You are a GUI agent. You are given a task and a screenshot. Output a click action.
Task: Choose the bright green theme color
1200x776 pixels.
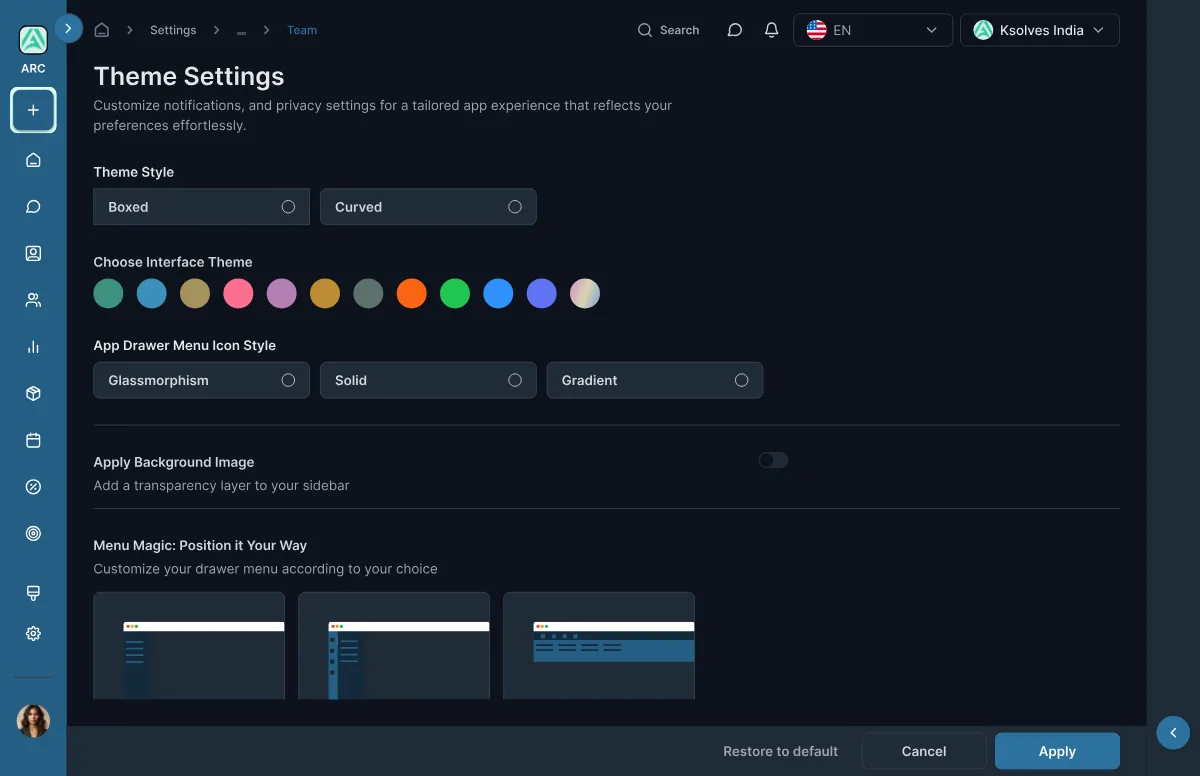[455, 293]
